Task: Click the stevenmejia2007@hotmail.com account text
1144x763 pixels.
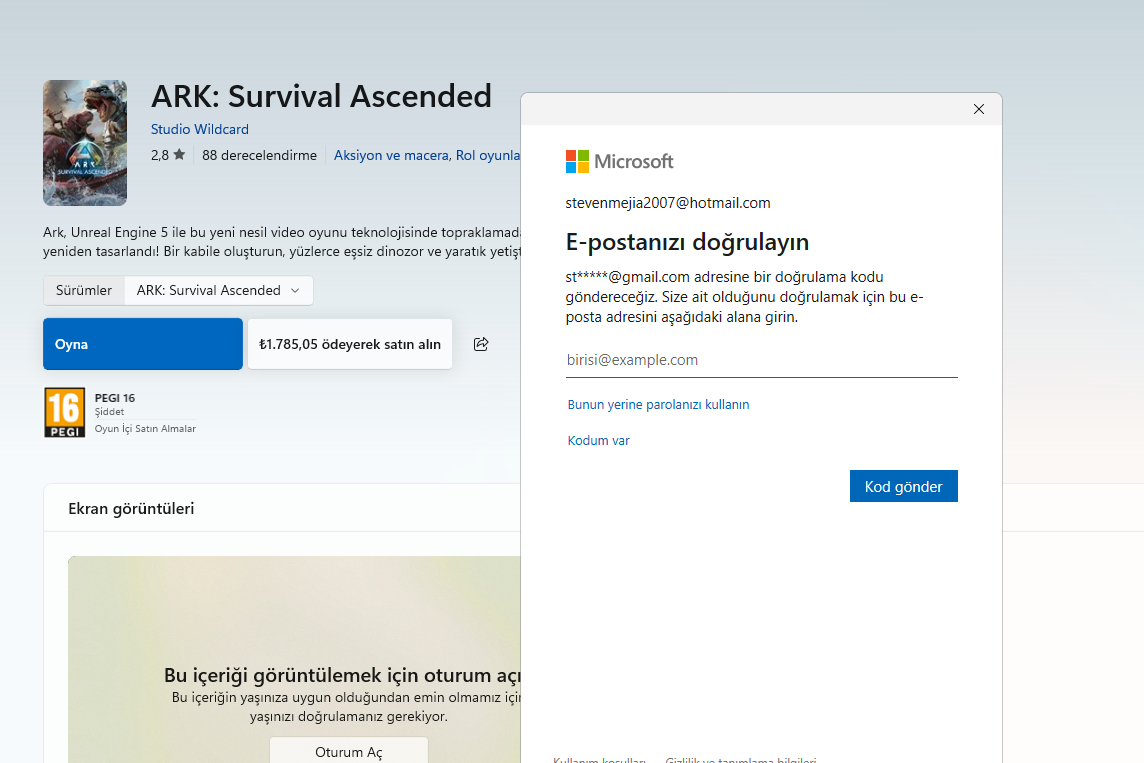Action: pos(668,203)
